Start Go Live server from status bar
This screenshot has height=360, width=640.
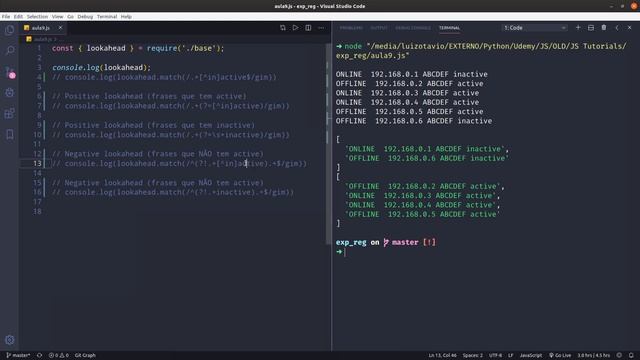click(560, 356)
